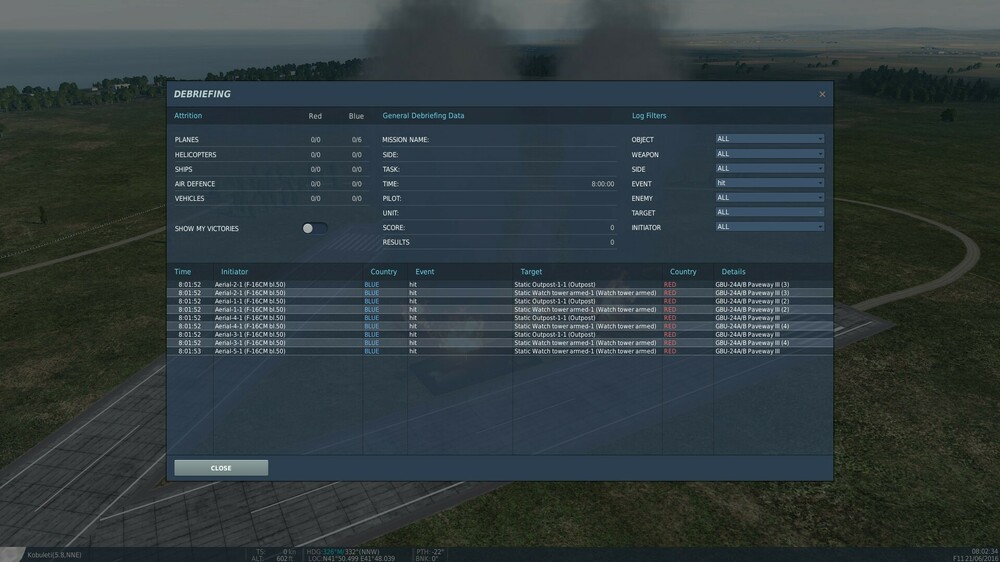The height and width of the screenshot is (562, 1000).
Task: Click Country column header next to Details
Action: 683,272
